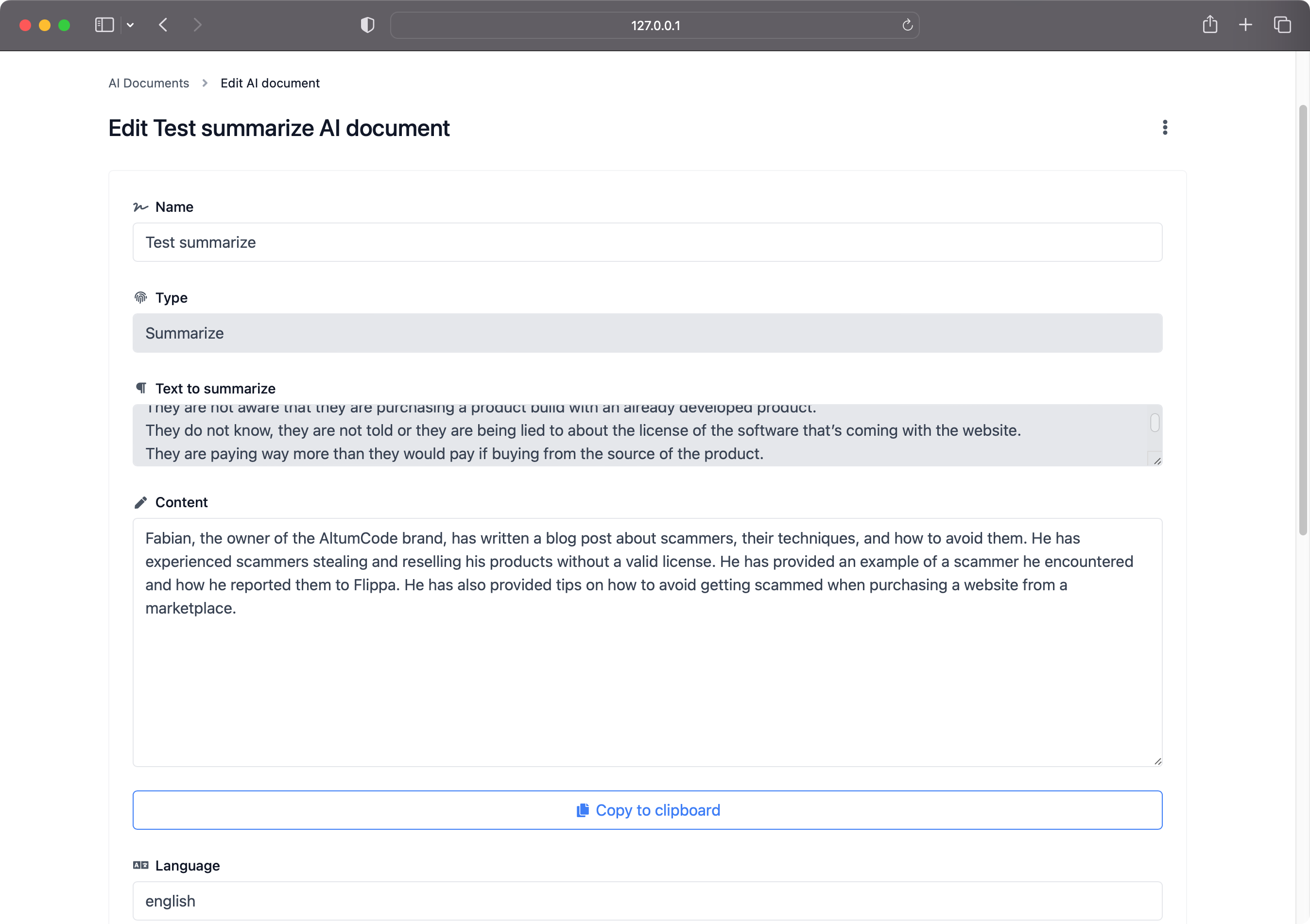
Task: Click the Summarize type field
Action: [x=647, y=333]
